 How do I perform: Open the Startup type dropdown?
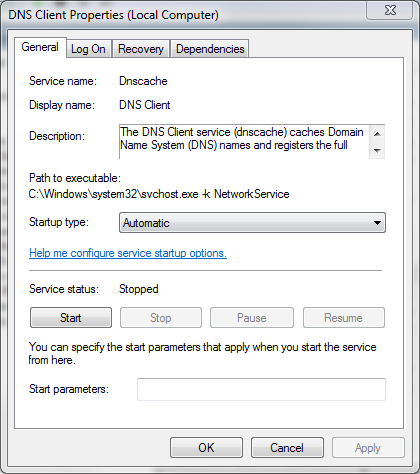[x=252, y=223]
